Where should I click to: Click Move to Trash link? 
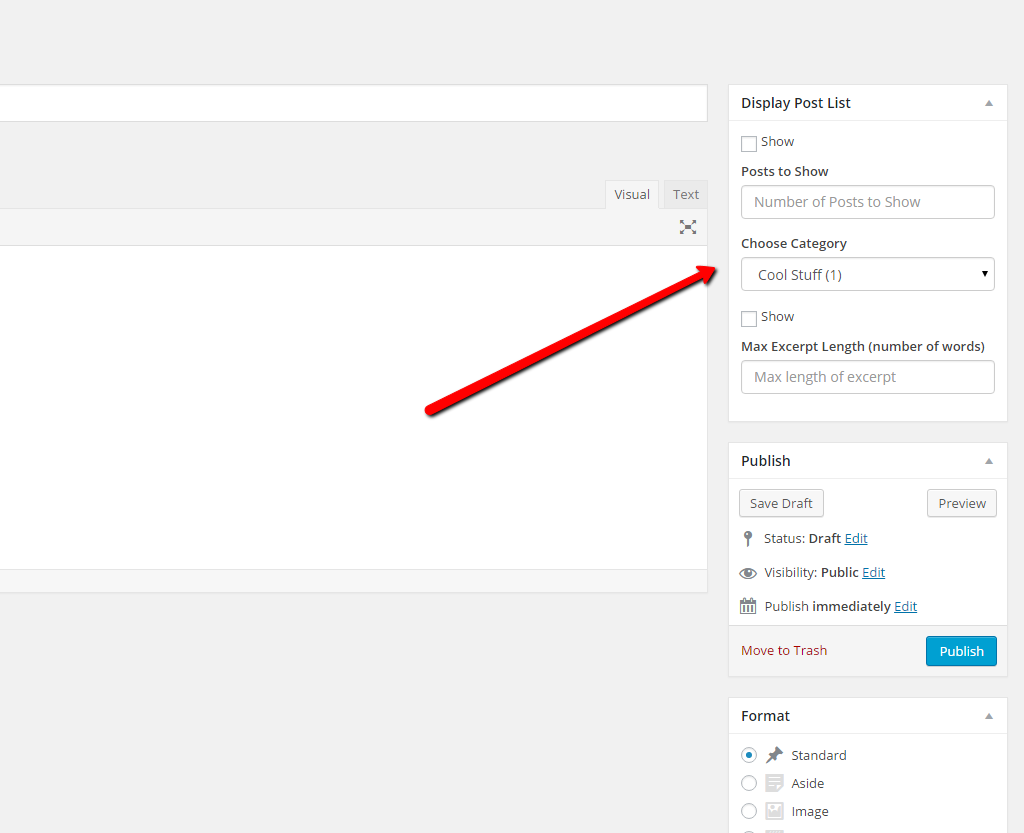coord(784,650)
